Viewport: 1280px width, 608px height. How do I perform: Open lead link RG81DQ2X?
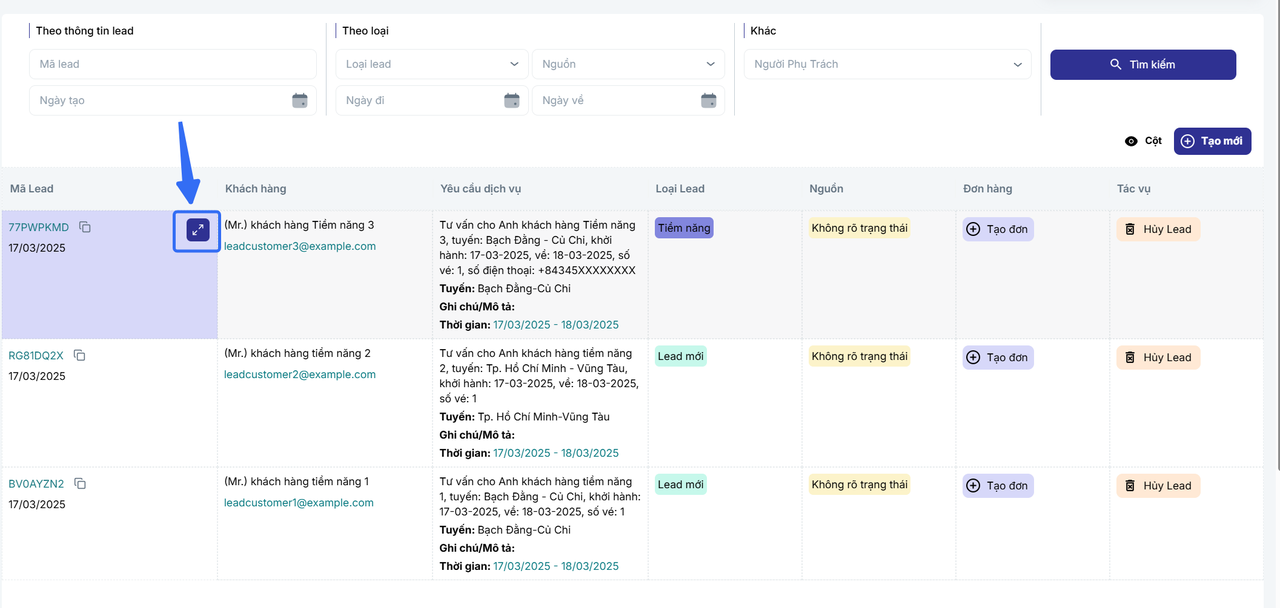point(36,355)
